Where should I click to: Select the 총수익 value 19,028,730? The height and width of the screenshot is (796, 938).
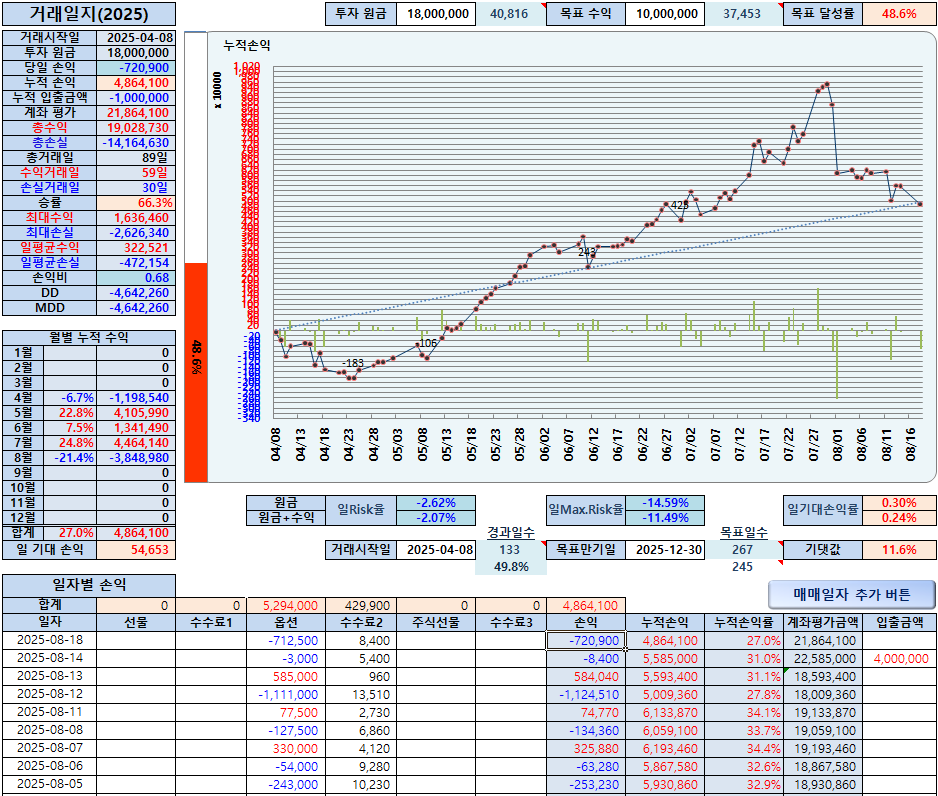(136, 127)
